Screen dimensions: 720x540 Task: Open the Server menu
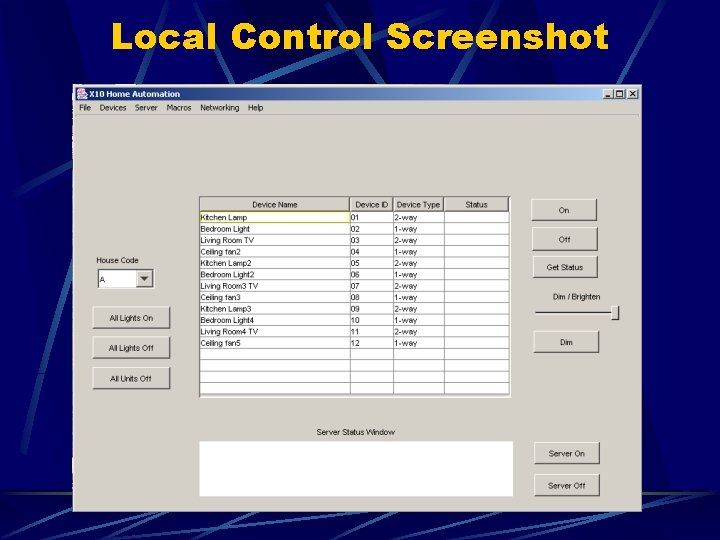pyautogui.click(x=146, y=108)
